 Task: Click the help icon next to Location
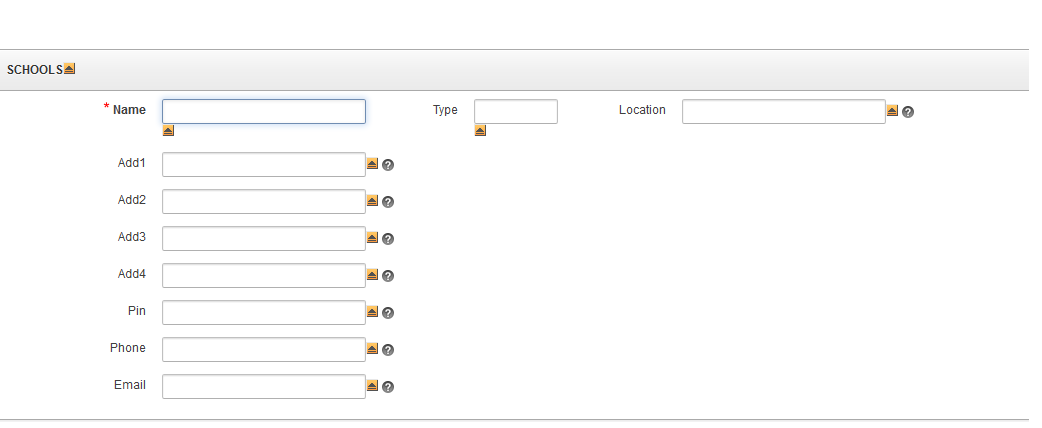point(908,112)
